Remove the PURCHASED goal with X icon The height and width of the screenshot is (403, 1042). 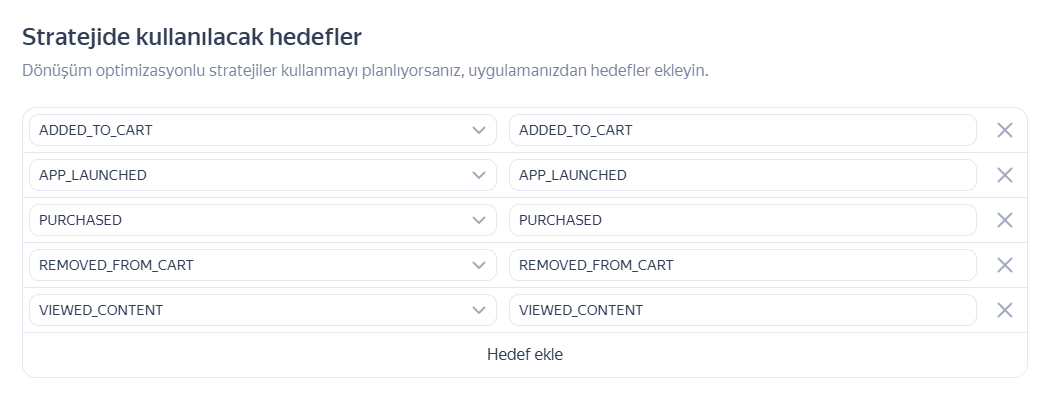1005,220
